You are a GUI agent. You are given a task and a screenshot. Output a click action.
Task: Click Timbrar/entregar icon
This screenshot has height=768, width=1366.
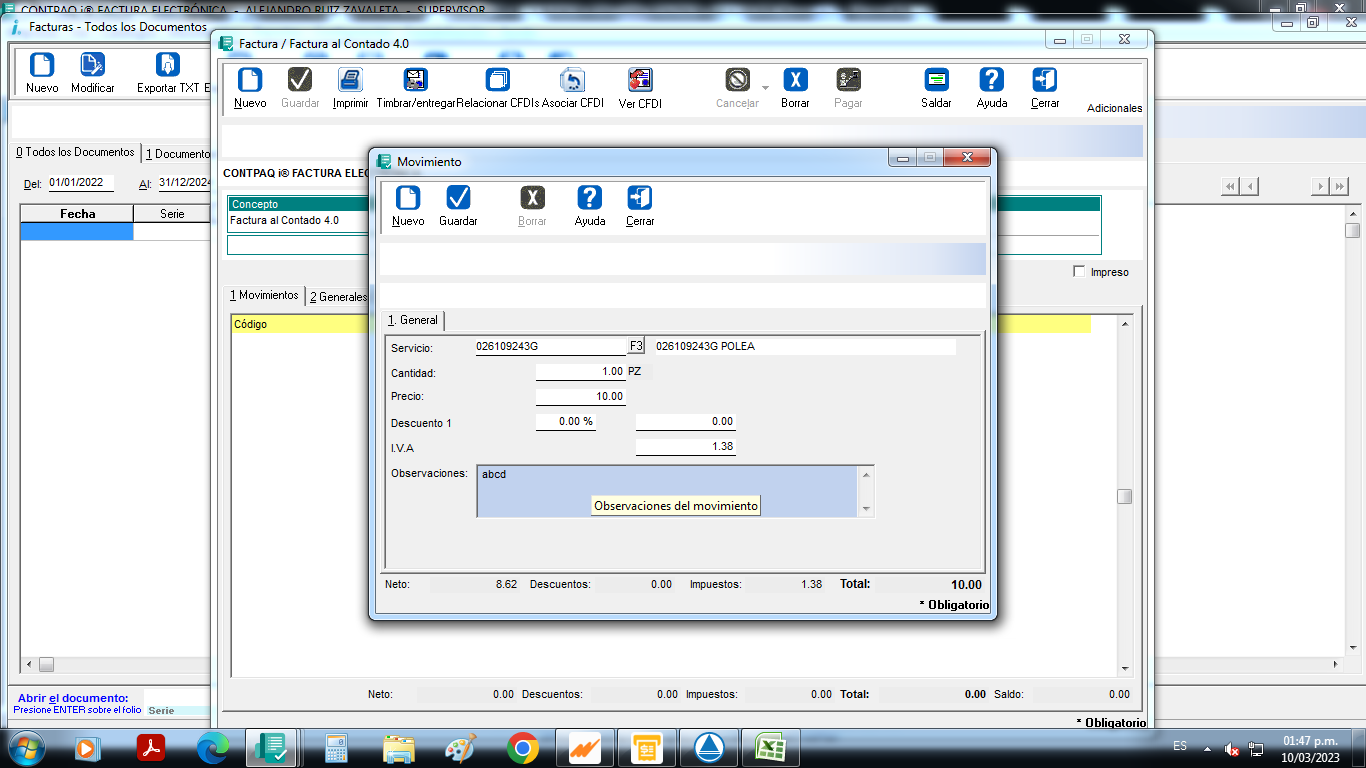click(416, 80)
